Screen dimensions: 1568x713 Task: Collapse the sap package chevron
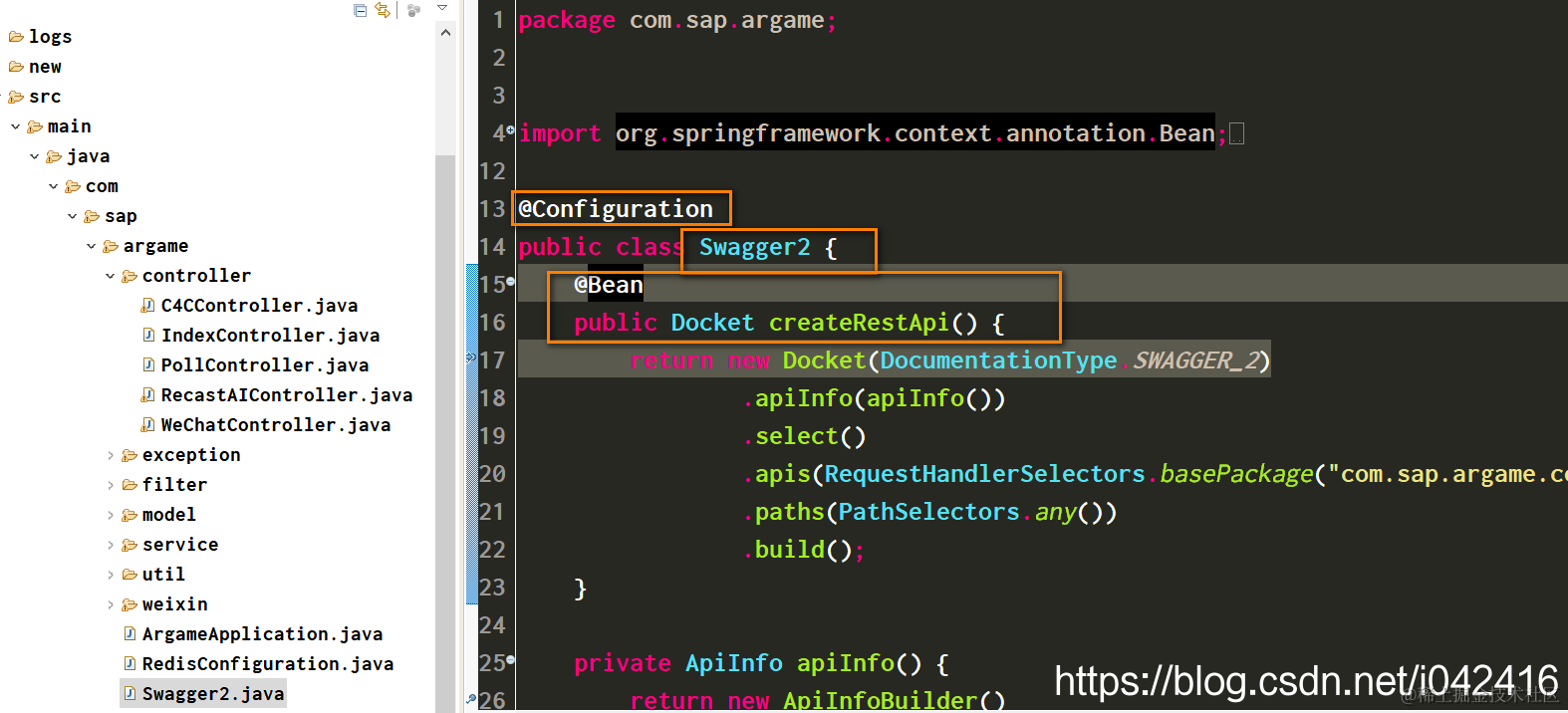coord(73,216)
